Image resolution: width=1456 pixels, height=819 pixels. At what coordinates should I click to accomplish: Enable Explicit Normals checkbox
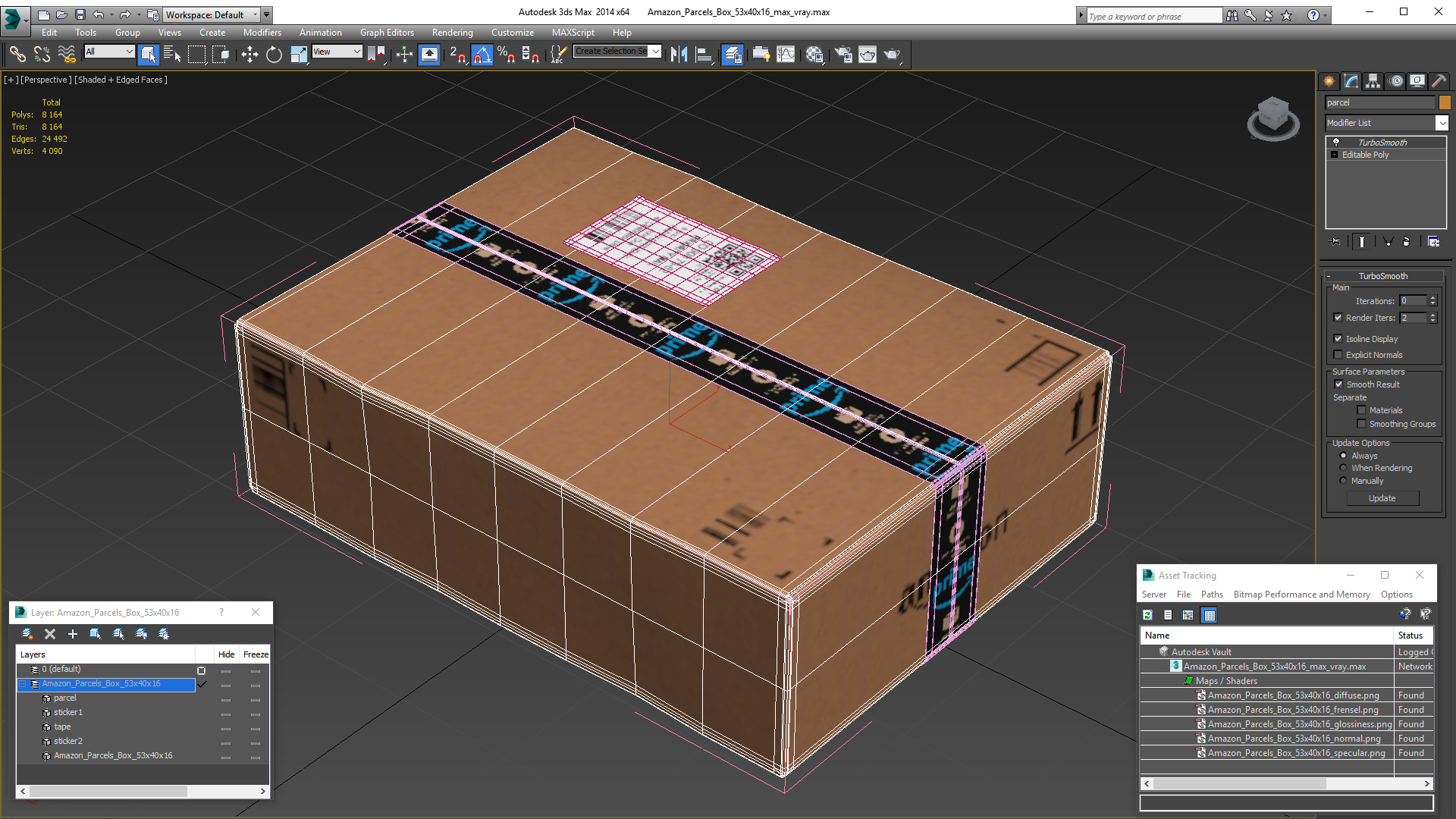tap(1338, 355)
